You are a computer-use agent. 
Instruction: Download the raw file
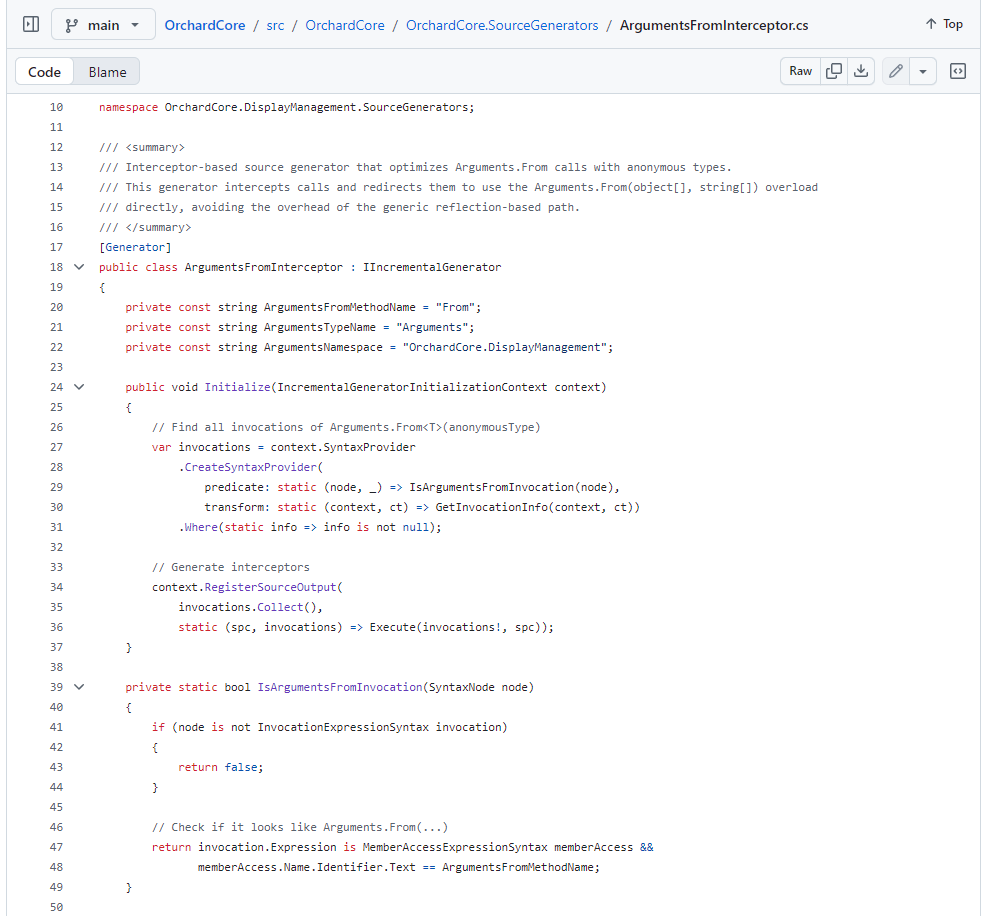860,71
